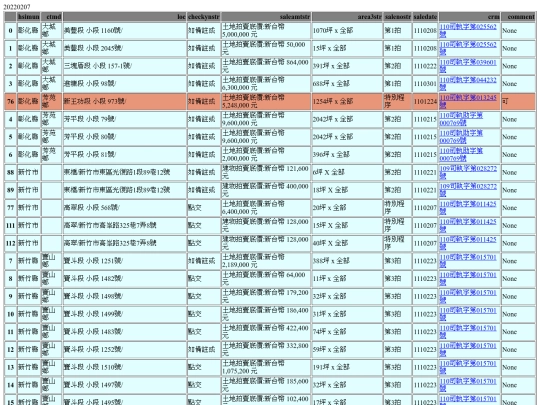Open the crm link in row 4
Viewport: 540px width, 405px height.
tap(461, 119)
